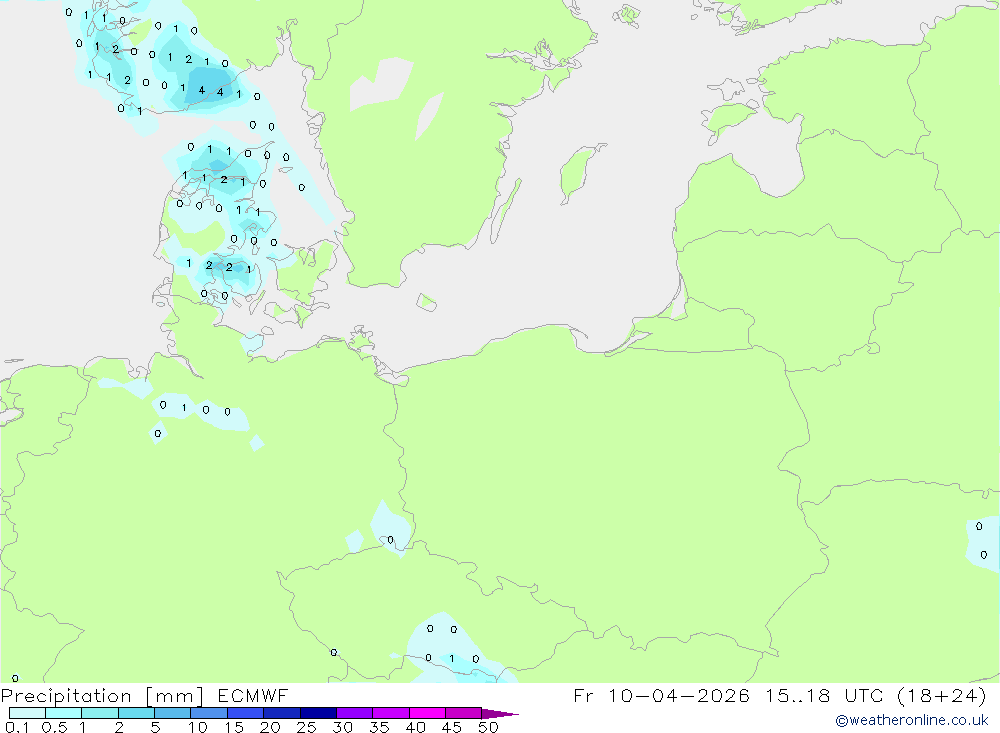Click the legend swatch between 0.1 and 0.5

27,713
